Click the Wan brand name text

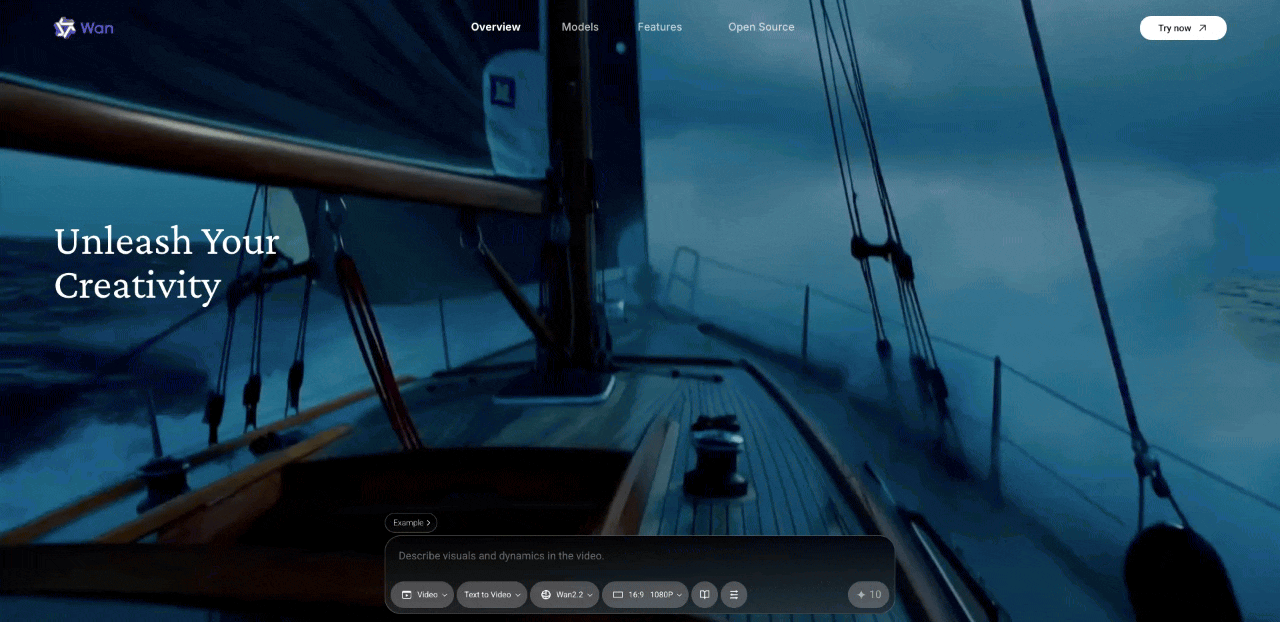point(97,28)
